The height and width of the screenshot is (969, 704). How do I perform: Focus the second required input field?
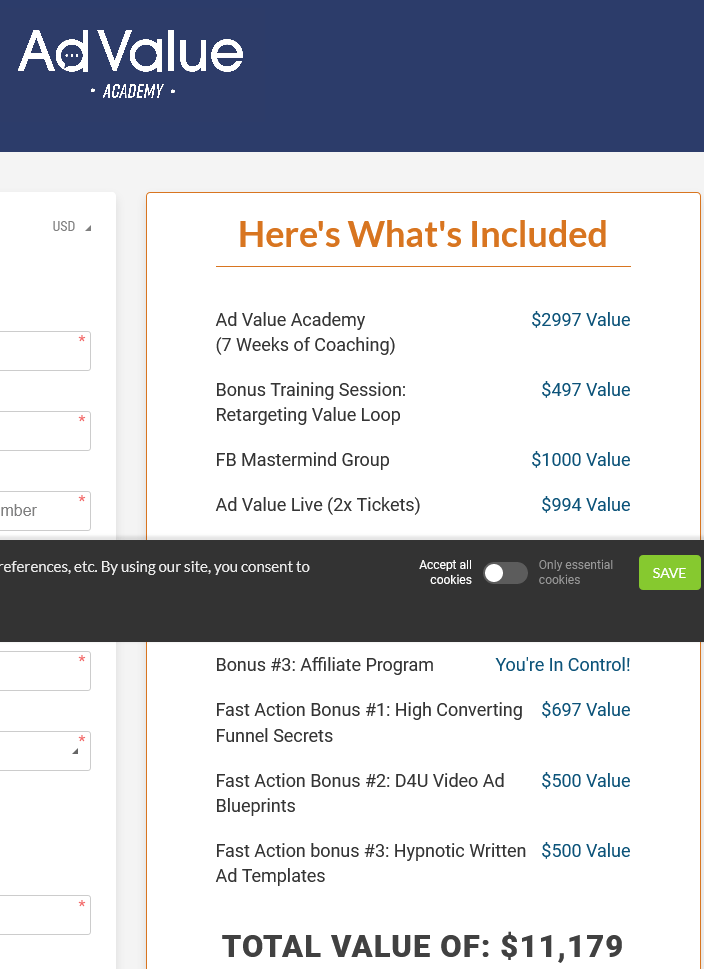(x=45, y=431)
